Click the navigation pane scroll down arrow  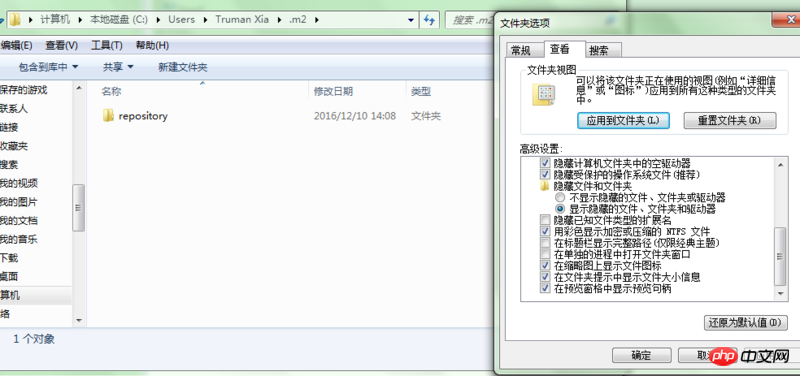click(x=79, y=320)
